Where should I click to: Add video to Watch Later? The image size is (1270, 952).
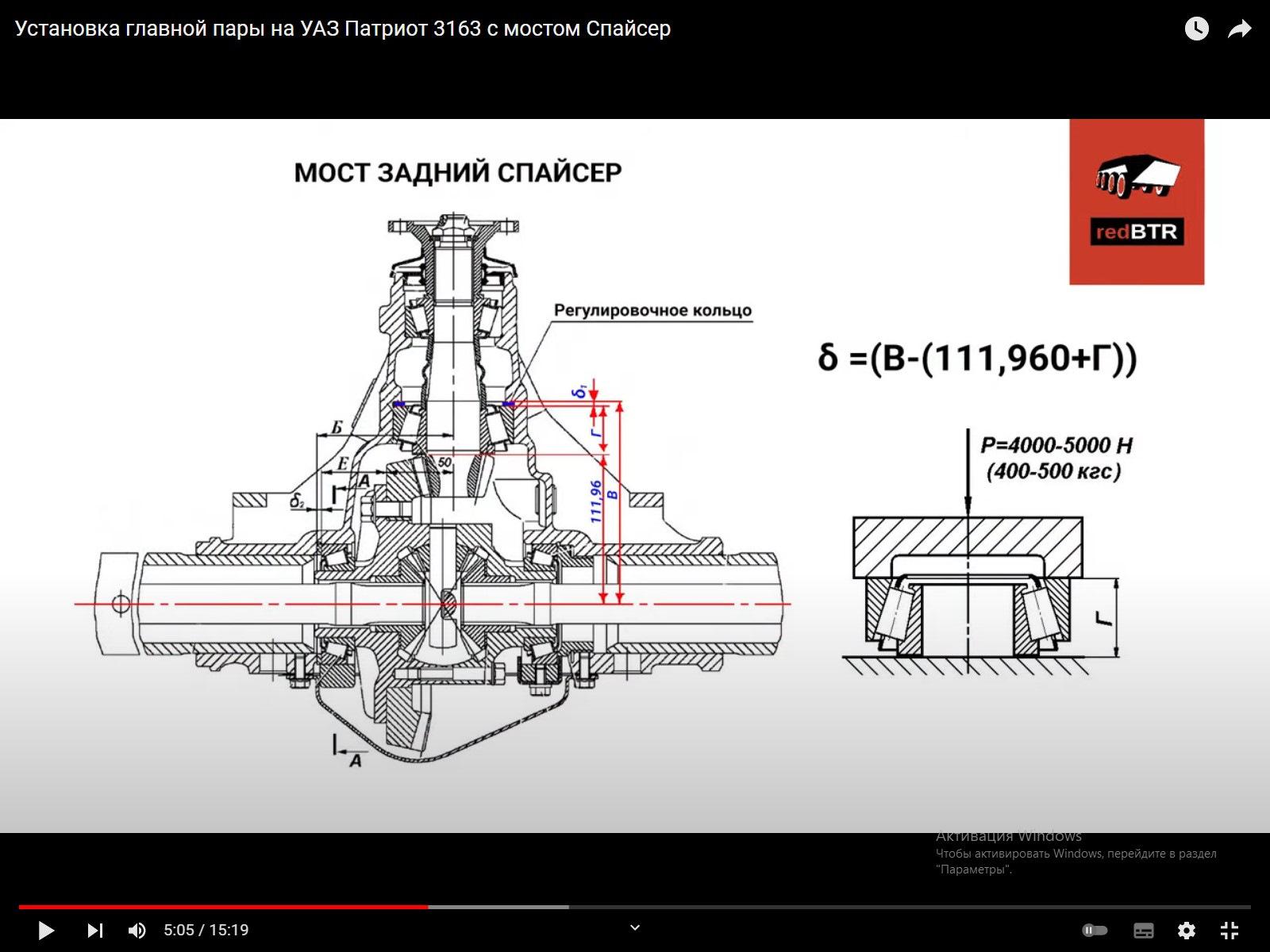[x=1196, y=29]
